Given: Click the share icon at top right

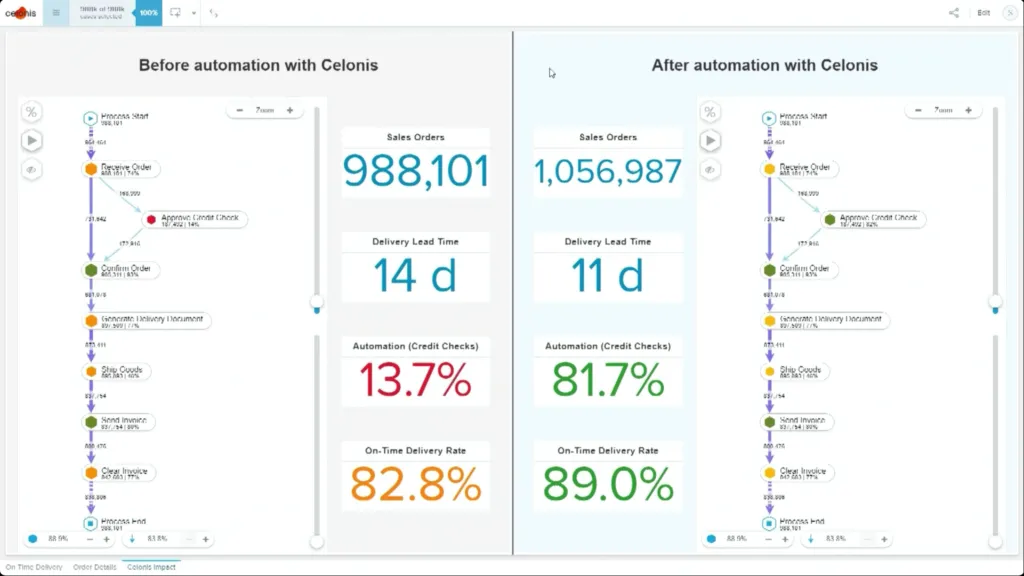Looking at the screenshot, I should [953, 13].
